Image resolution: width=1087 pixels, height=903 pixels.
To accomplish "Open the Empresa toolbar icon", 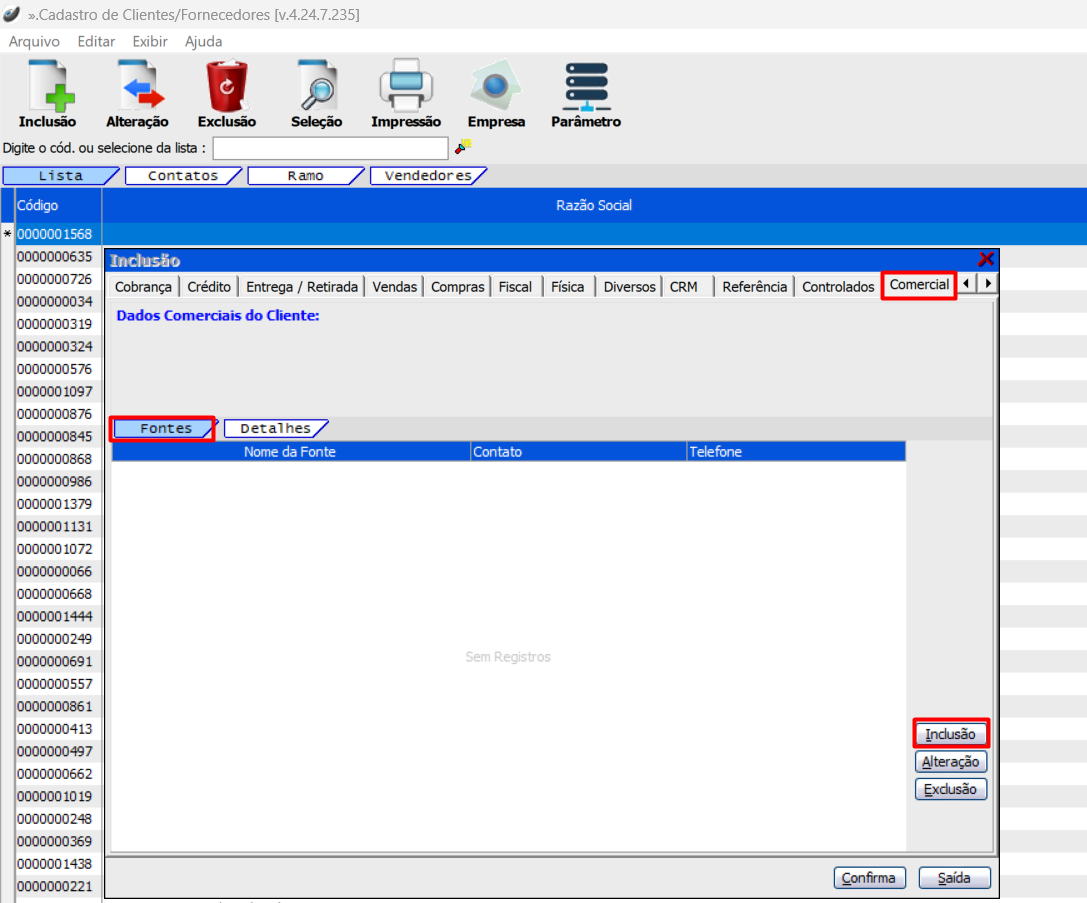I will tap(496, 87).
